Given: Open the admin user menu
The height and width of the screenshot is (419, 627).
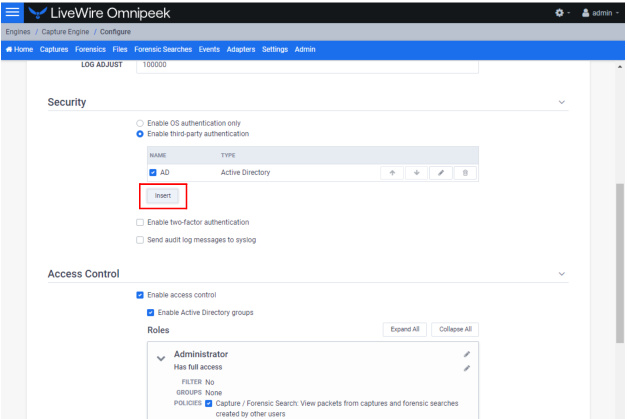Looking at the screenshot, I should [600, 13].
